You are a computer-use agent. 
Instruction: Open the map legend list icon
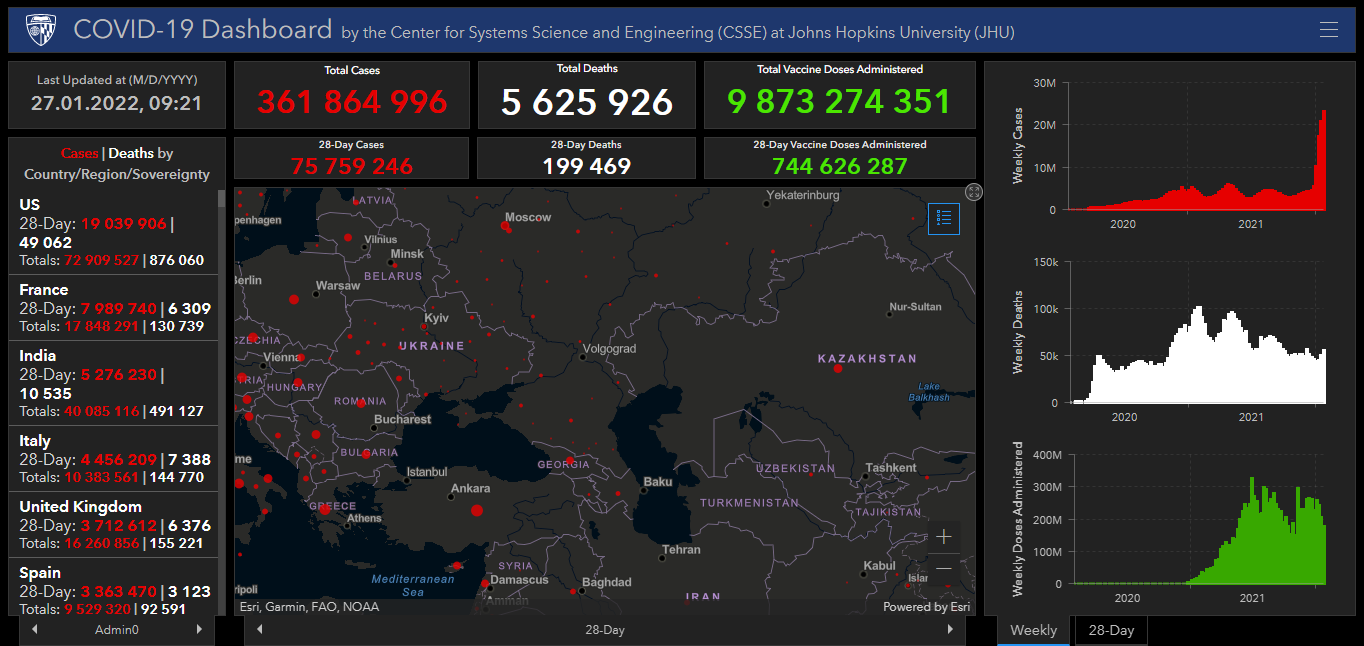(x=943, y=219)
